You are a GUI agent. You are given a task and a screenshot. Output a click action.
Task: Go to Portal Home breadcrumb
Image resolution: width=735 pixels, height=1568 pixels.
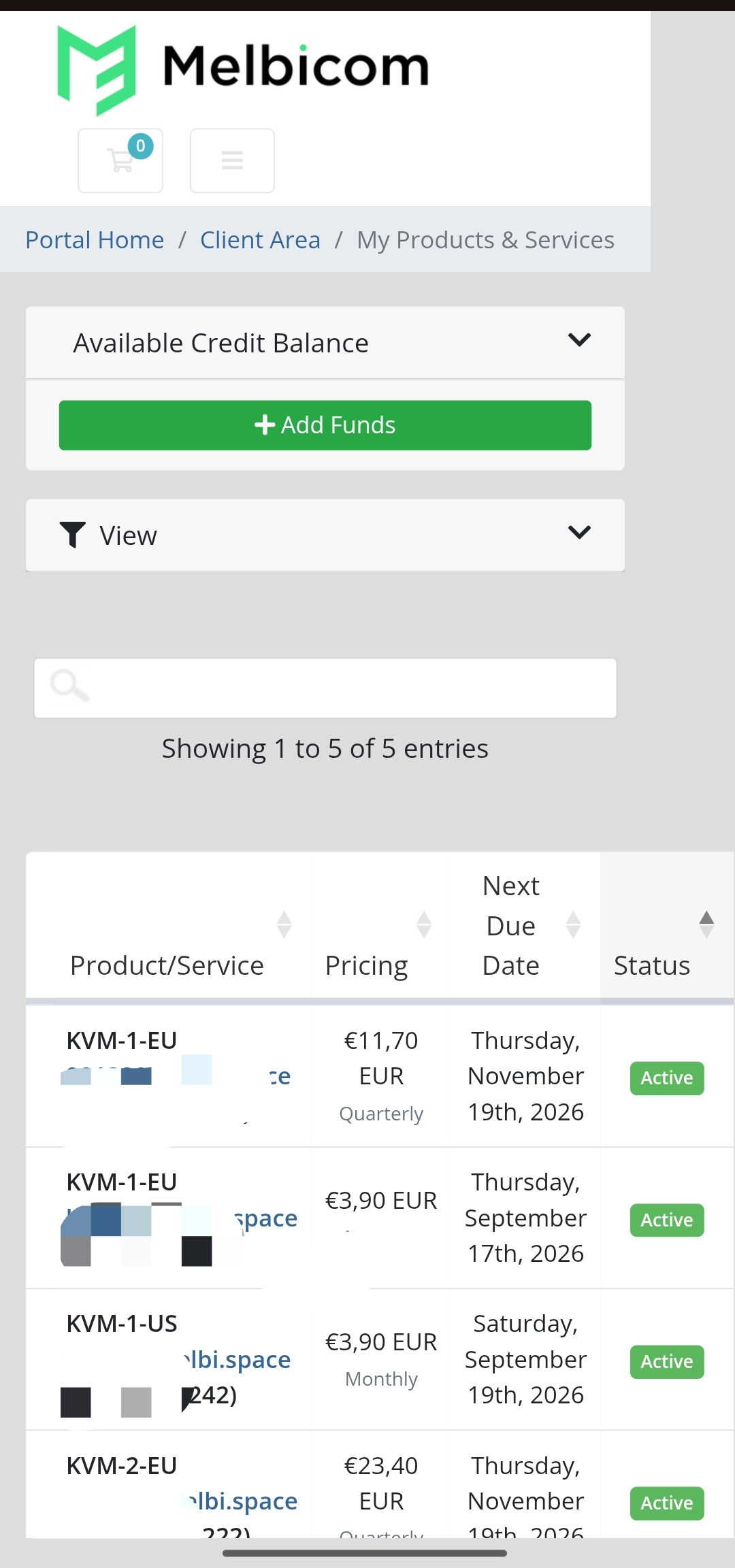tap(95, 240)
